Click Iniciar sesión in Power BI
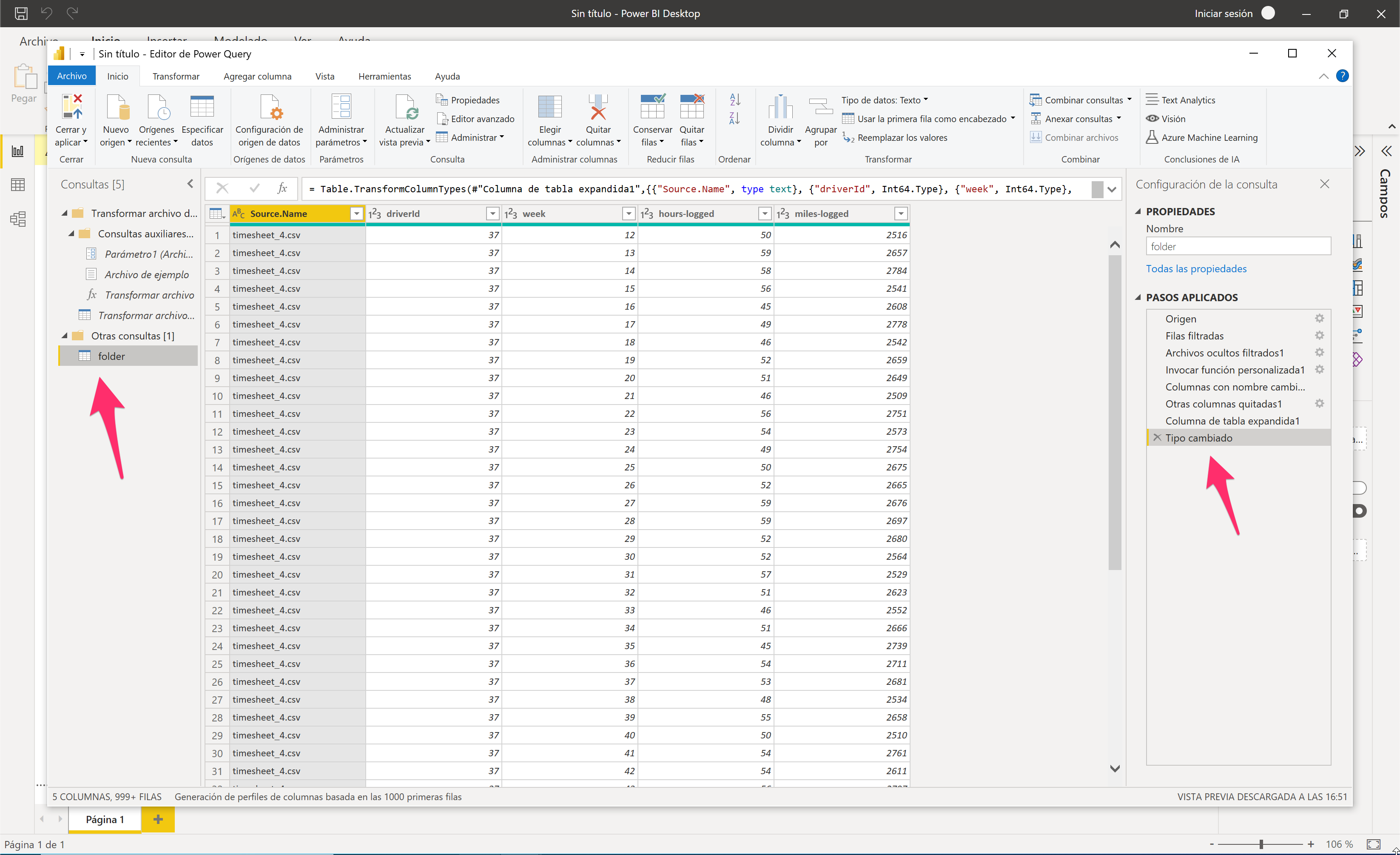This screenshot has width=1400, height=855. (x=1223, y=14)
